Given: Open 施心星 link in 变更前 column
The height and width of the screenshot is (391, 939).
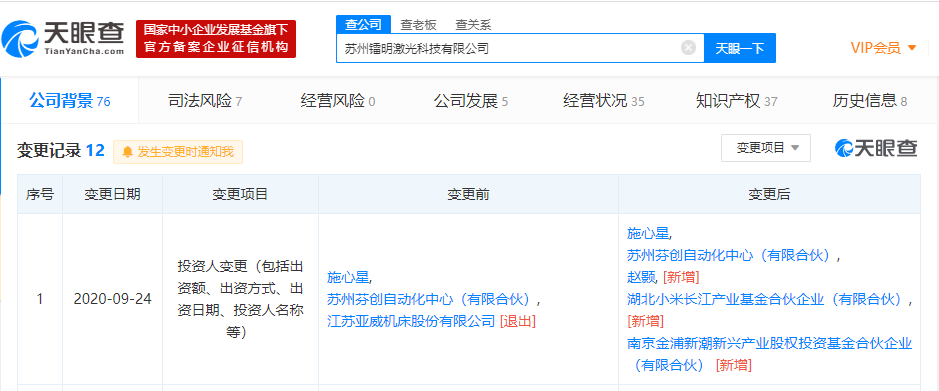Looking at the screenshot, I should [349, 277].
